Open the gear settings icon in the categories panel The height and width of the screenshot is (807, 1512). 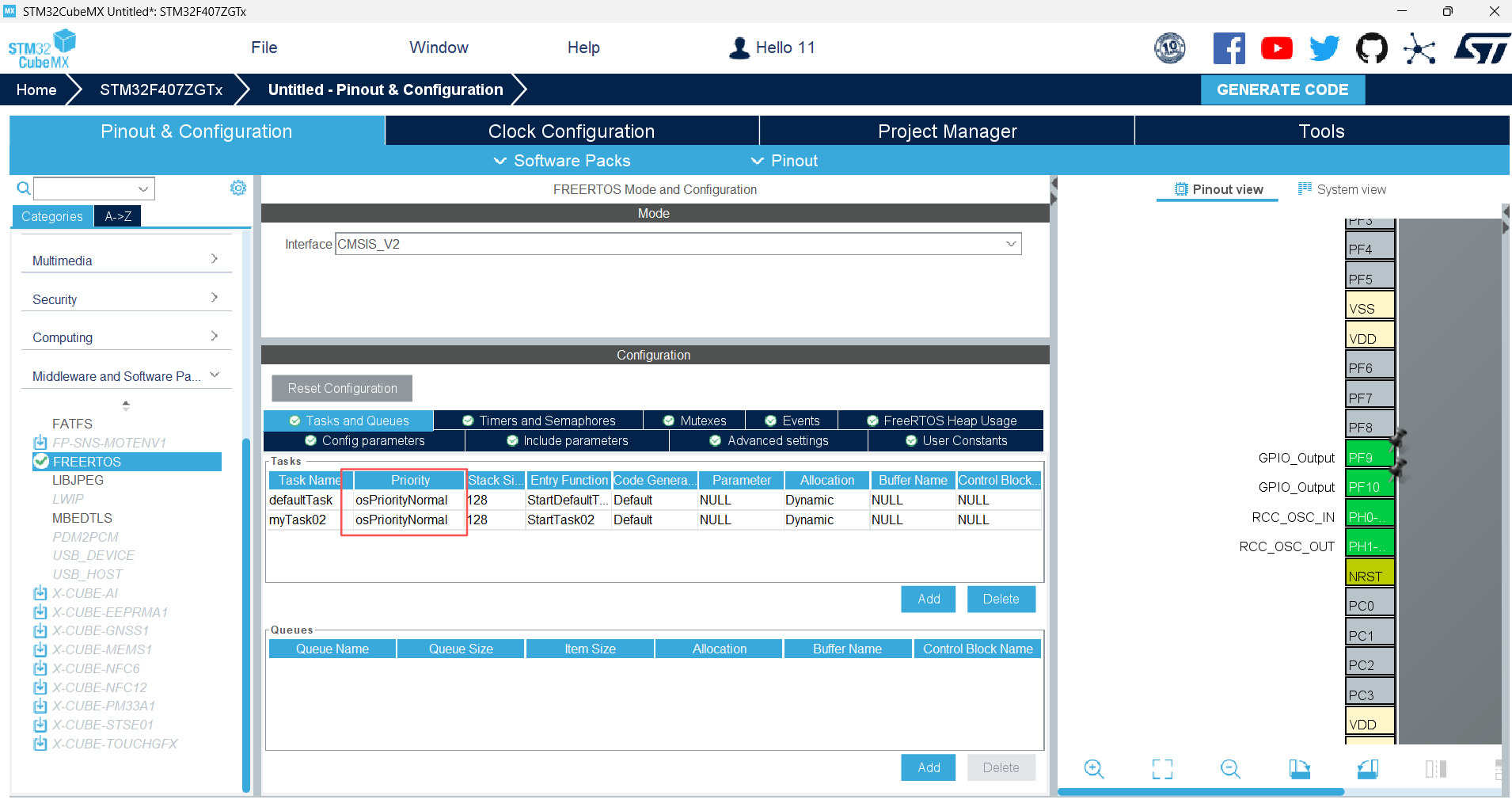238,188
